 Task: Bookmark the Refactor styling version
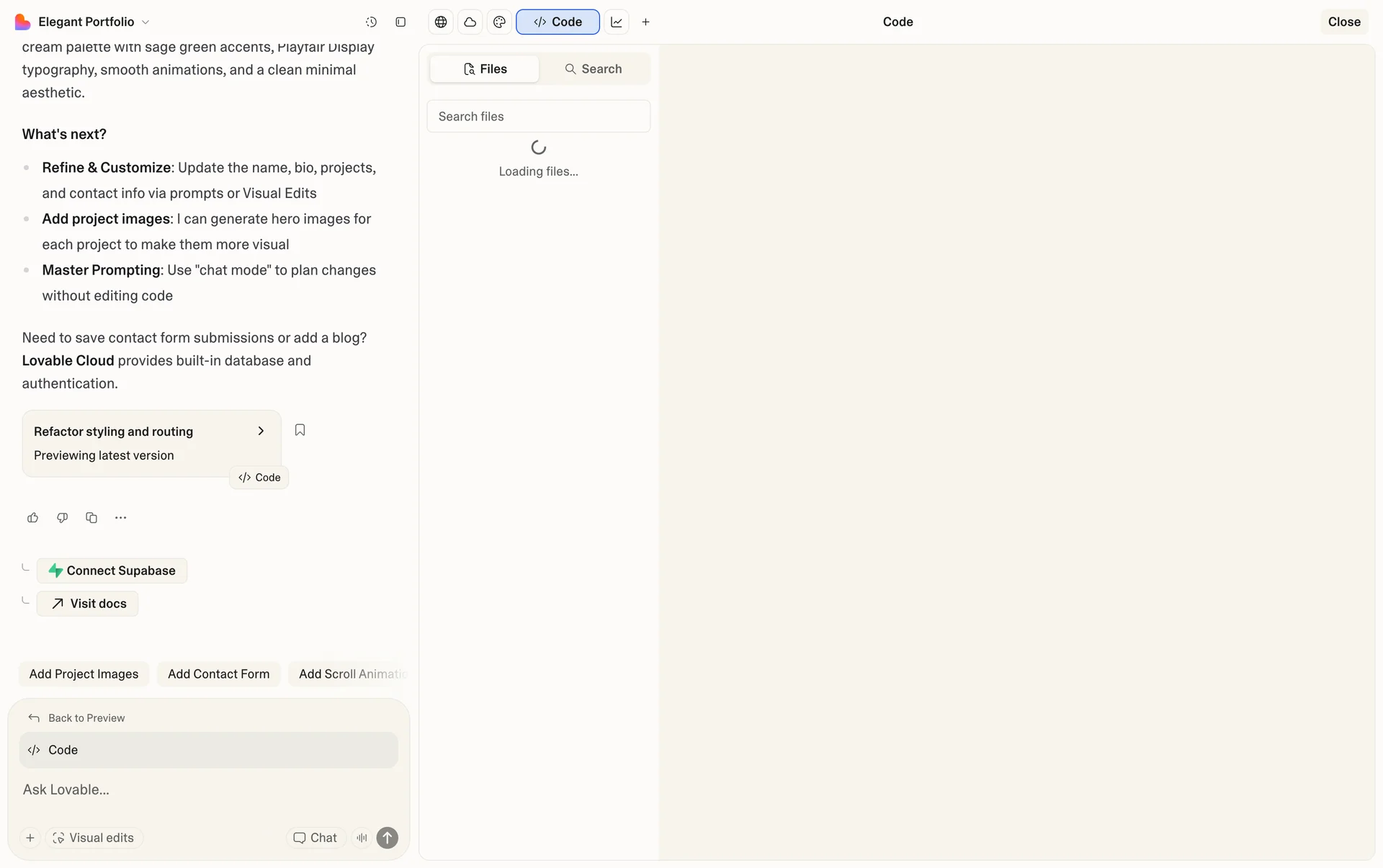point(300,430)
